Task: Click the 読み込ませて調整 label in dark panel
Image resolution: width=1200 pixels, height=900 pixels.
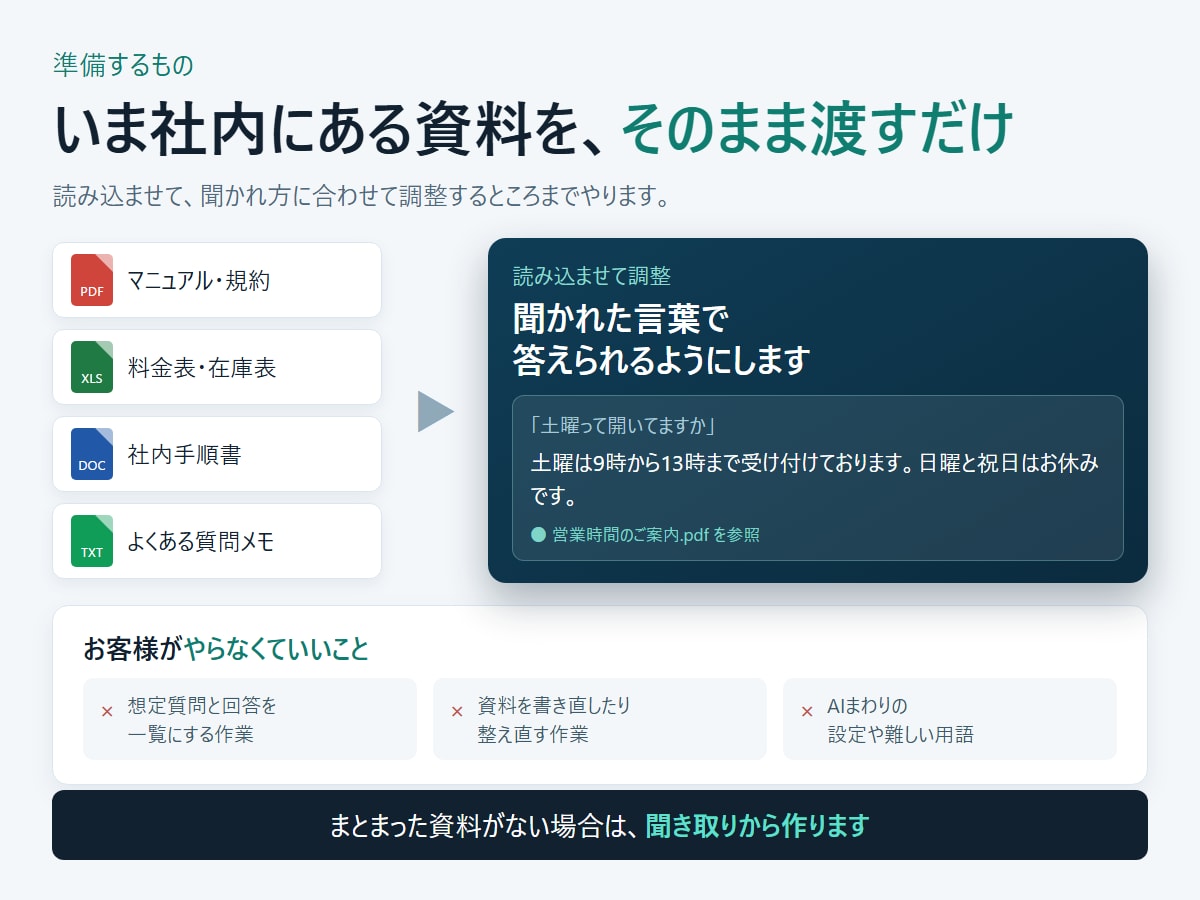Action: coord(592,277)
